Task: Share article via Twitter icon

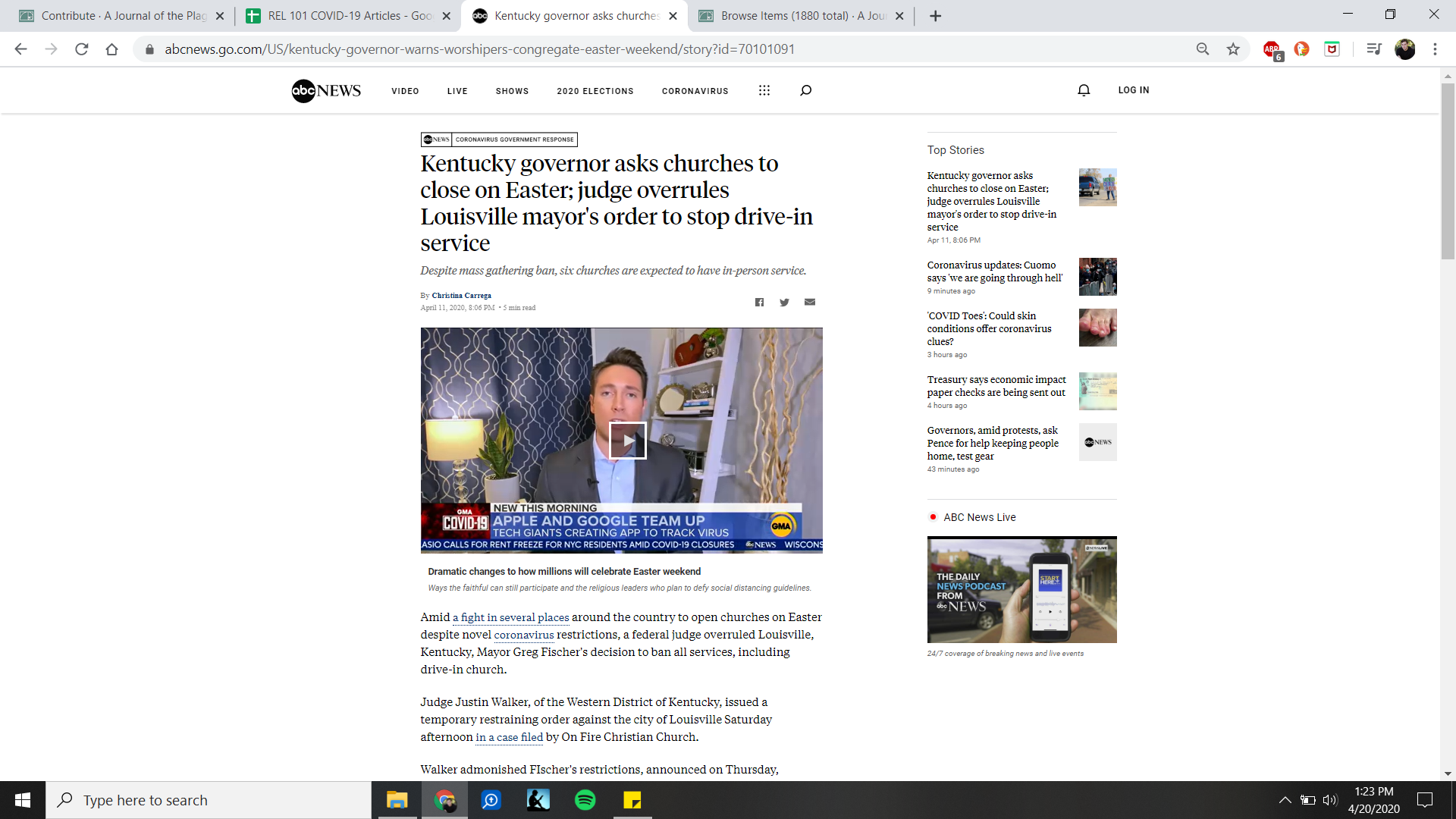Action: 784,303
